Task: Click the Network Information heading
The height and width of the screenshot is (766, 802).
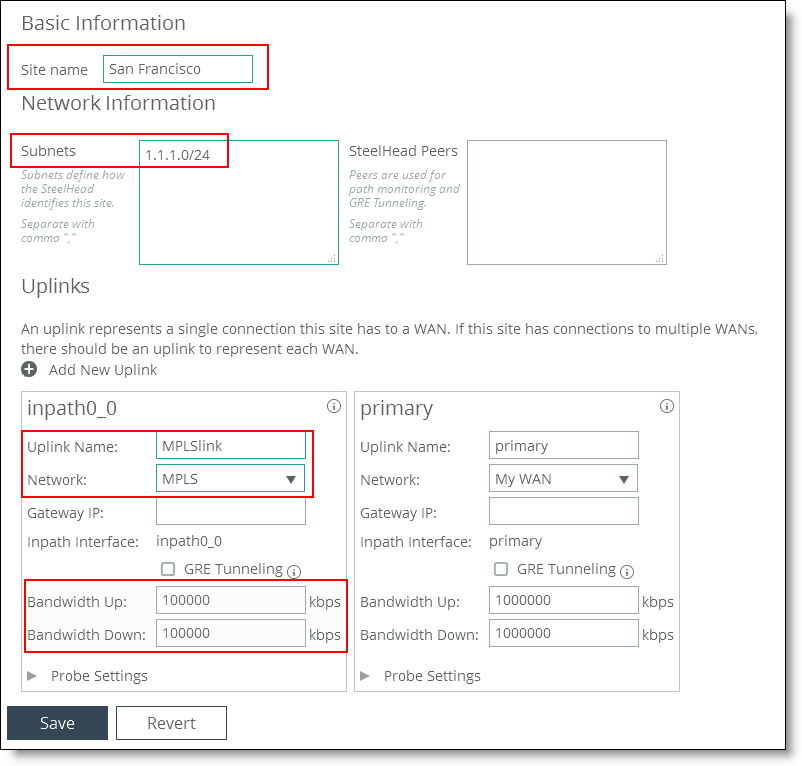Action: point(118,103)
